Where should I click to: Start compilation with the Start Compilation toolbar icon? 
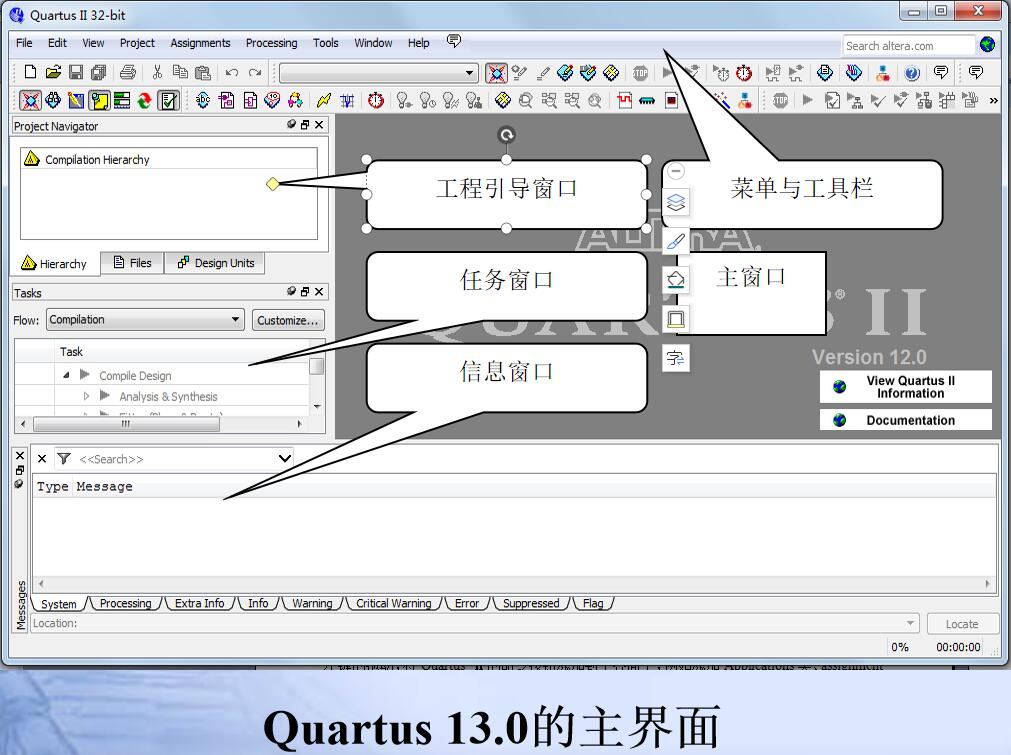point(669,72)
